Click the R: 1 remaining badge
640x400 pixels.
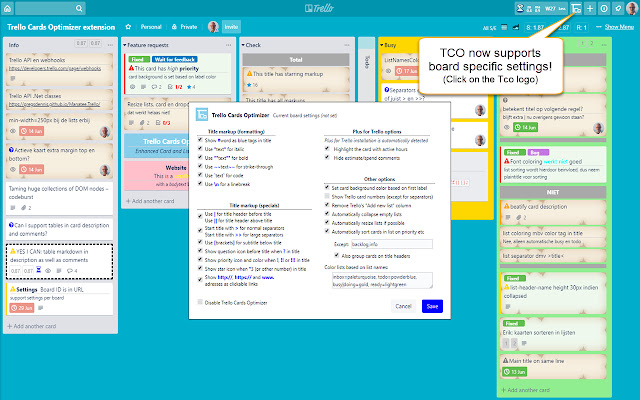582,27
